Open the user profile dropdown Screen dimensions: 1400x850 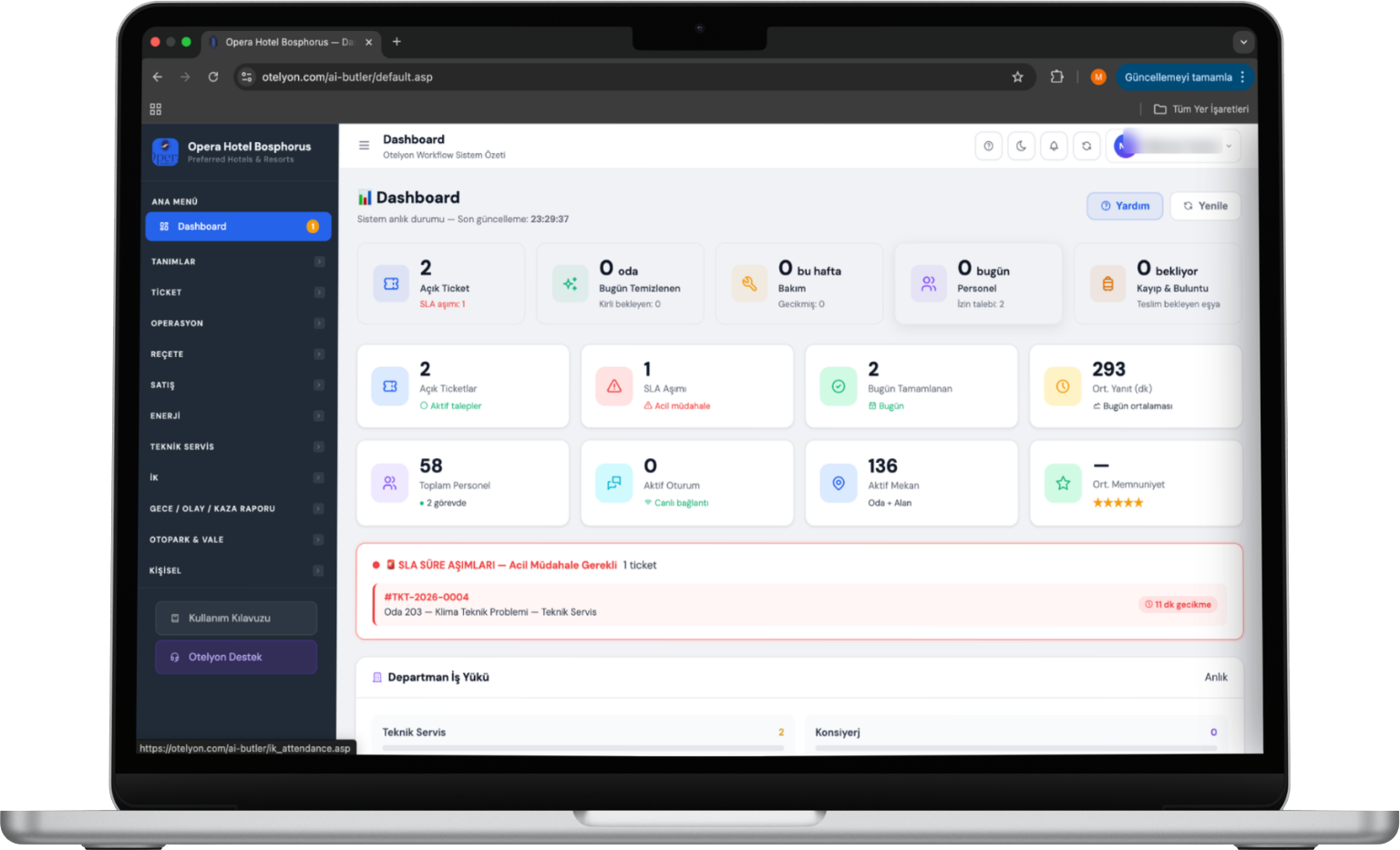click(1173, 146)
